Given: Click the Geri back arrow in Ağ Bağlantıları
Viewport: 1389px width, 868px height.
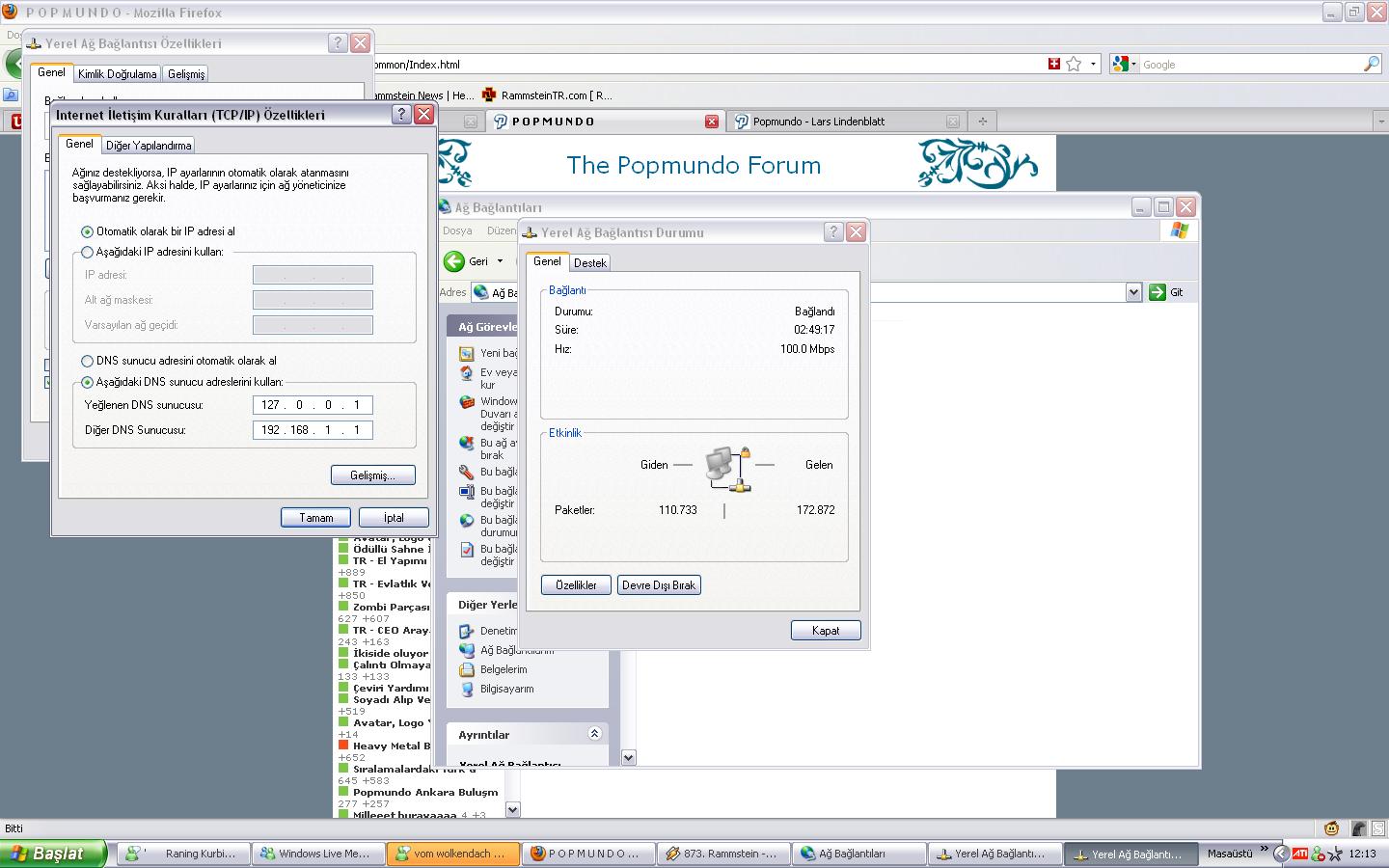Looking at the screenshot, I should coord(454,261).
